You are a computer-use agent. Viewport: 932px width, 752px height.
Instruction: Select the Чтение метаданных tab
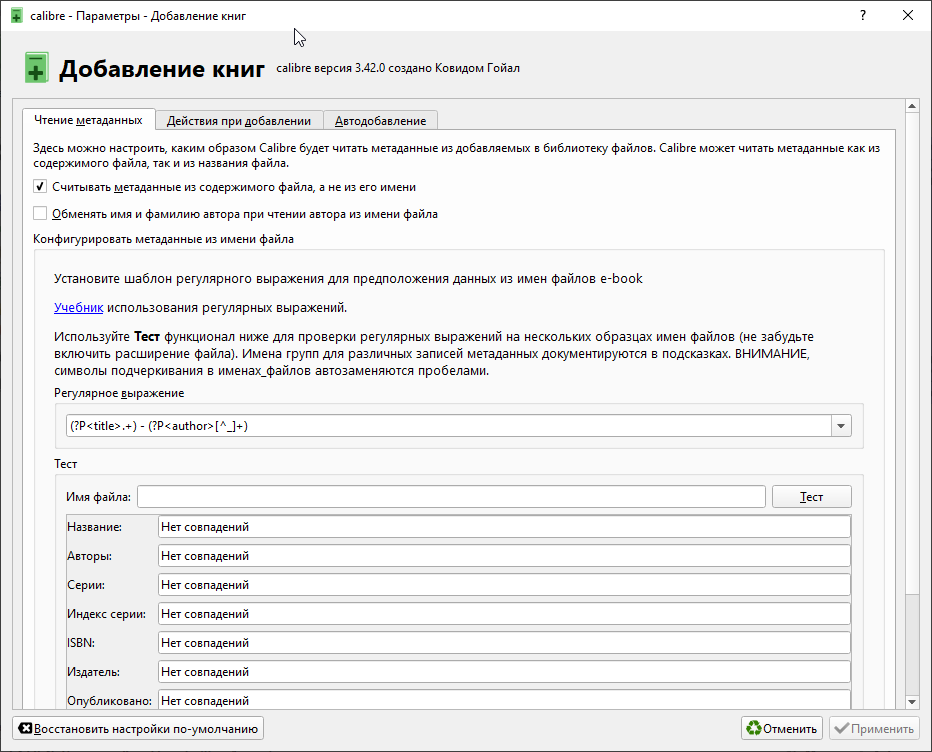click(88, 120)
